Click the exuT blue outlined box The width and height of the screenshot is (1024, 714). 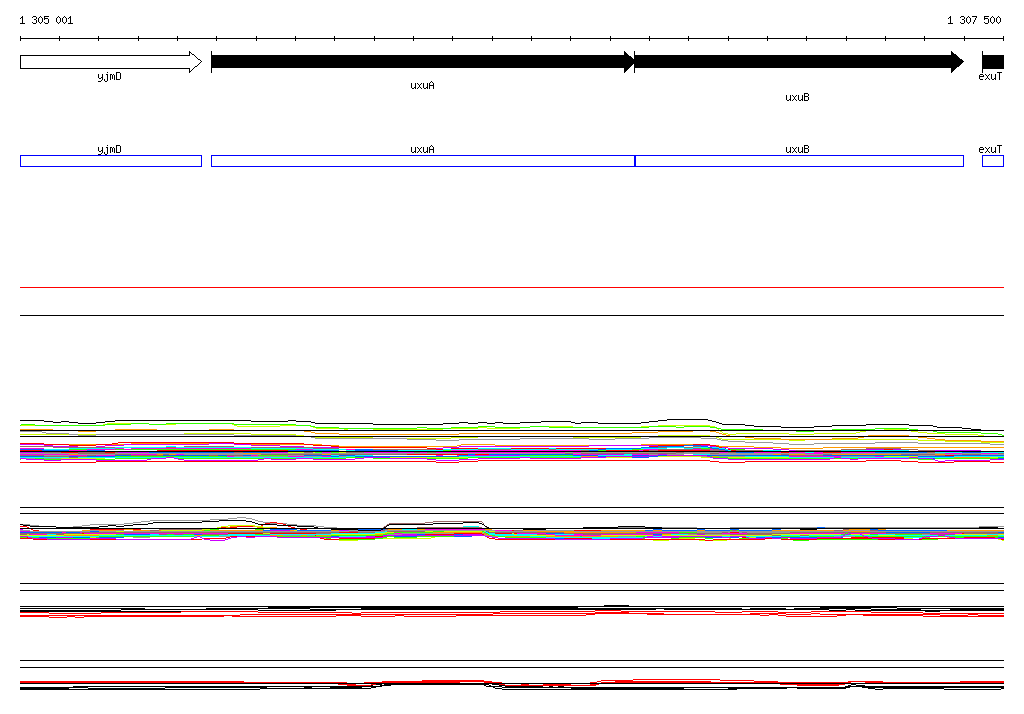pos(993,161)
